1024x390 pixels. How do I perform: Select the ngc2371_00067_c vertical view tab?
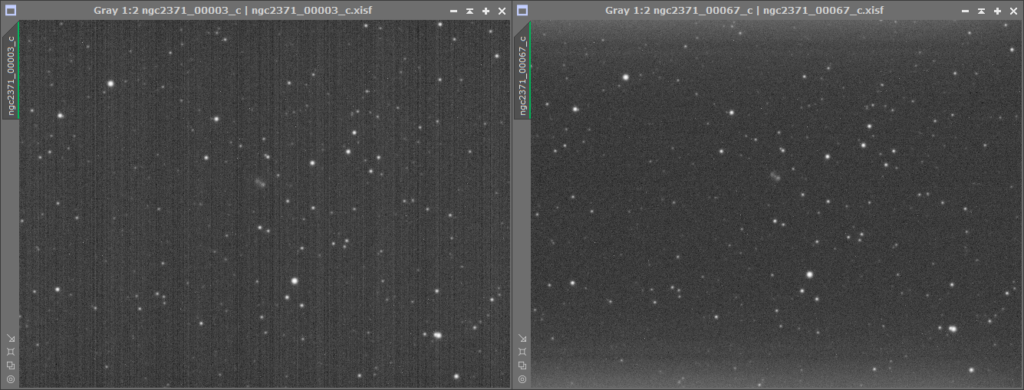coord(522,71)
